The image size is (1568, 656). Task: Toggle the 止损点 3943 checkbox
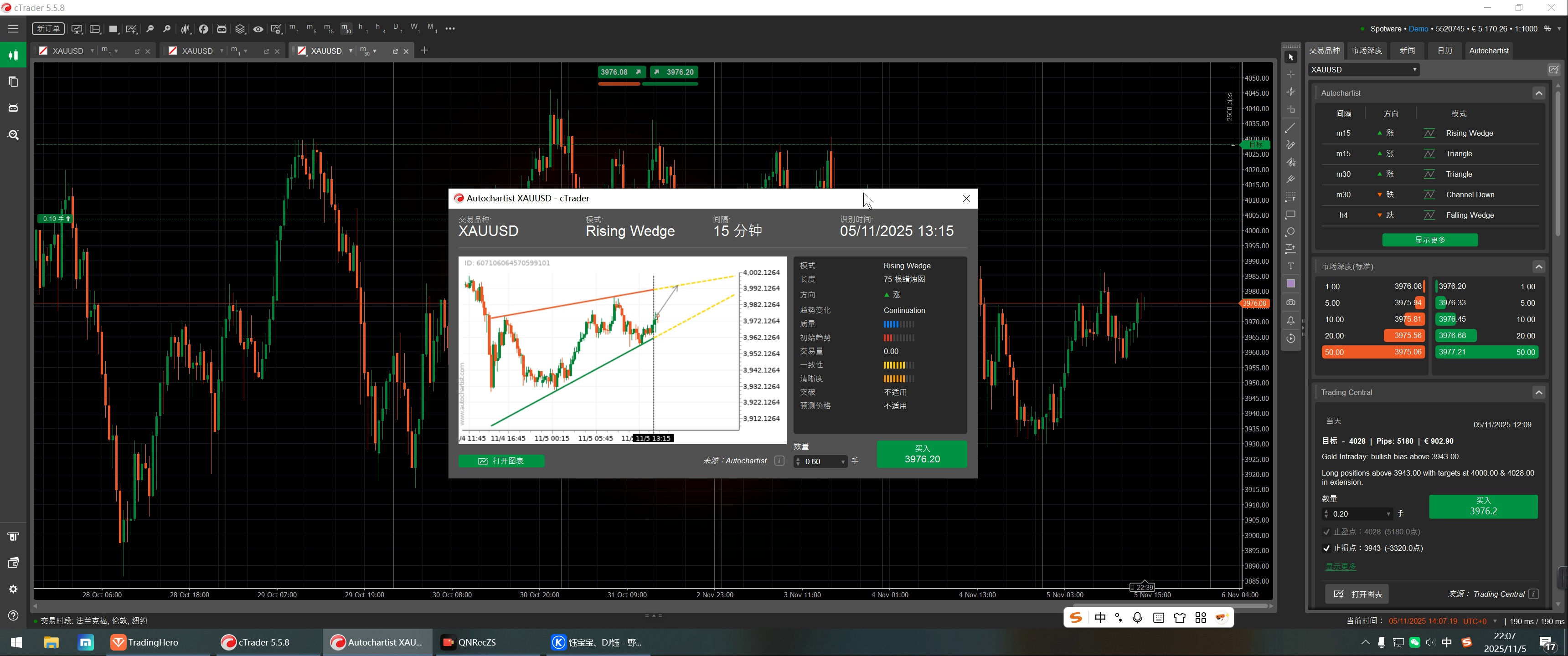[1326, 548]
